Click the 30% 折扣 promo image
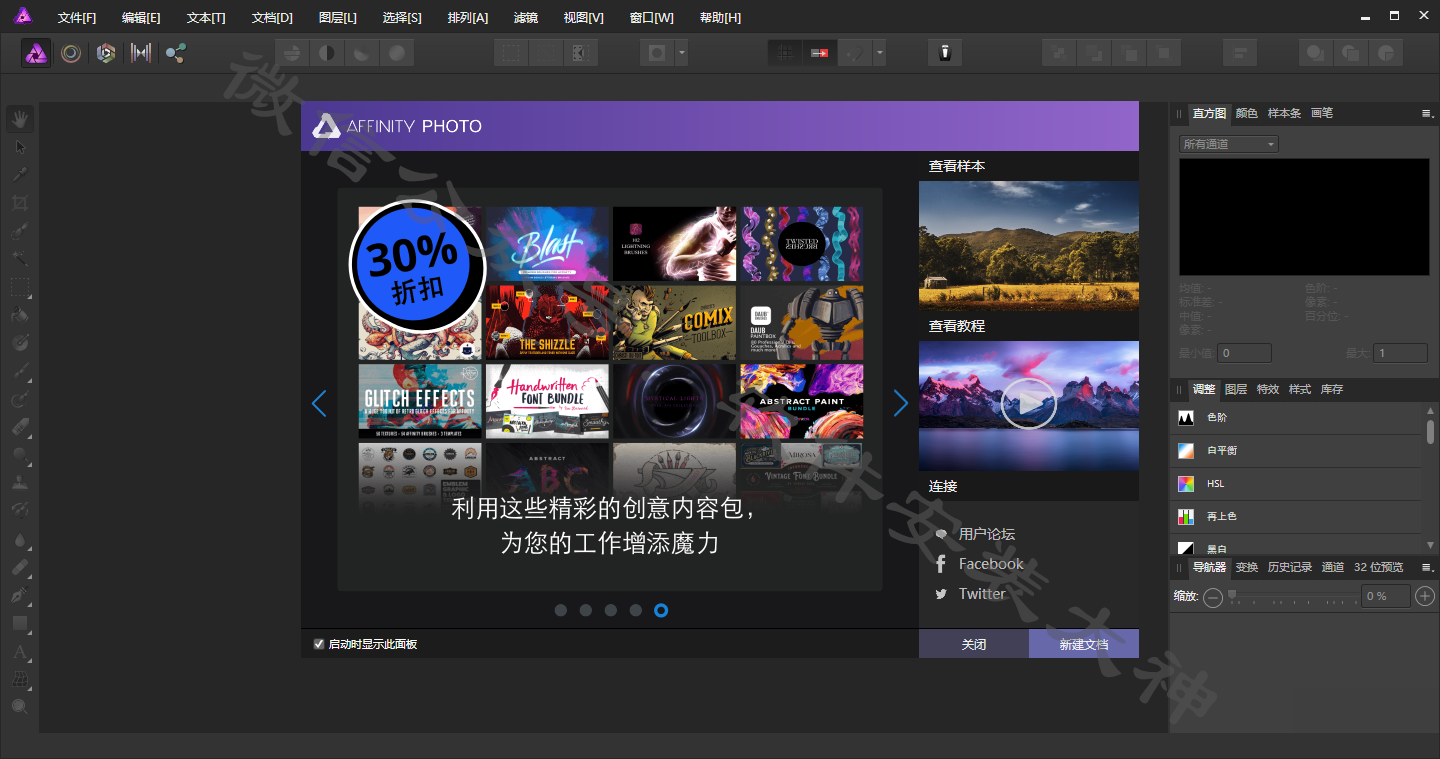This screenshot has width=1440, height=759. (x=417, y=267)
